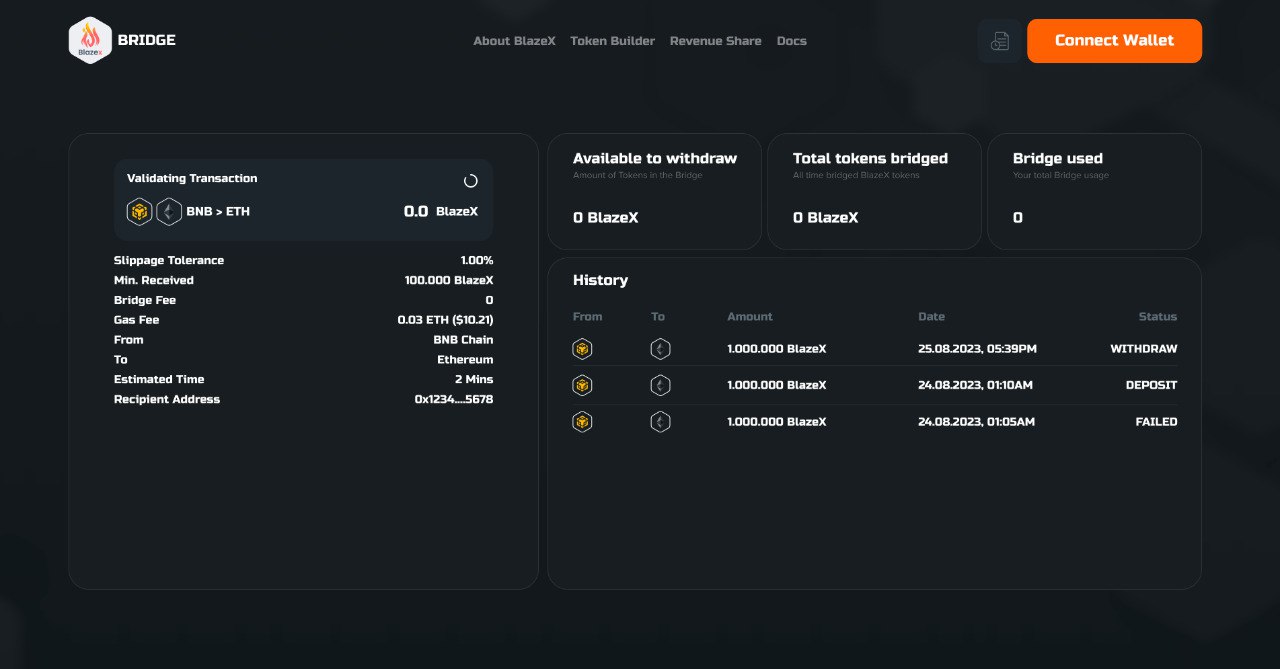Viewport: 1280px width, 669px height.
Task: Click the BNB icon in the WITHDRAW history row
Action: (x=582, y=349)
